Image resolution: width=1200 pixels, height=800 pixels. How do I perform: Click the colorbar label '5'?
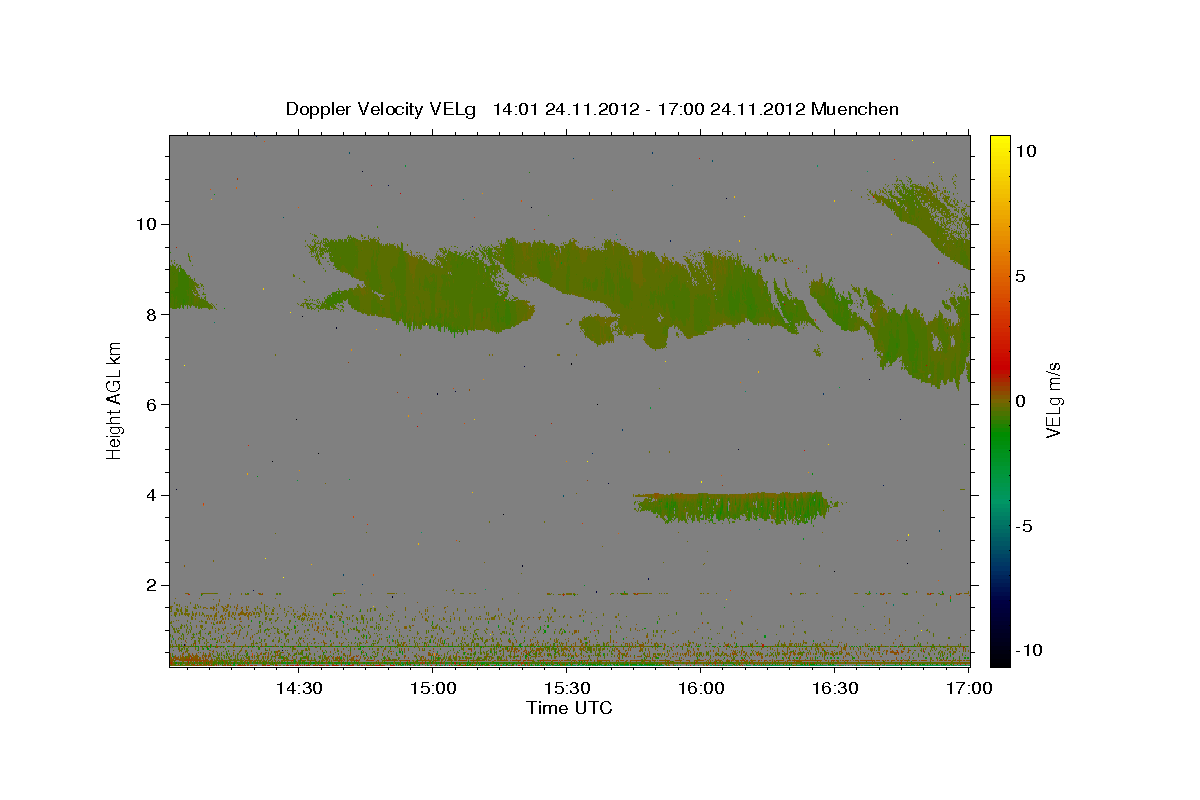1020,276
